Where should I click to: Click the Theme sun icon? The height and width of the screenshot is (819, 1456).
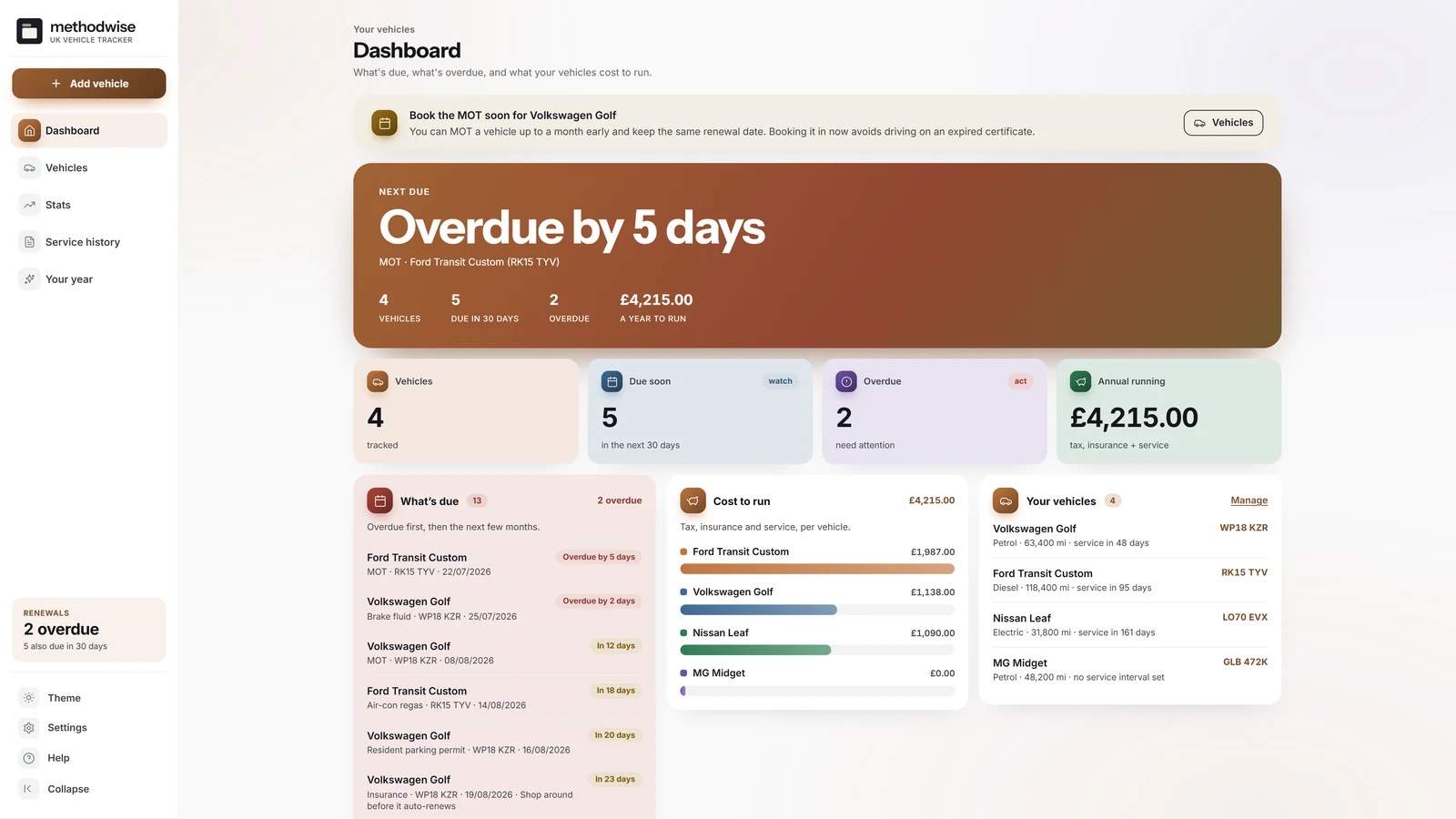29,698
